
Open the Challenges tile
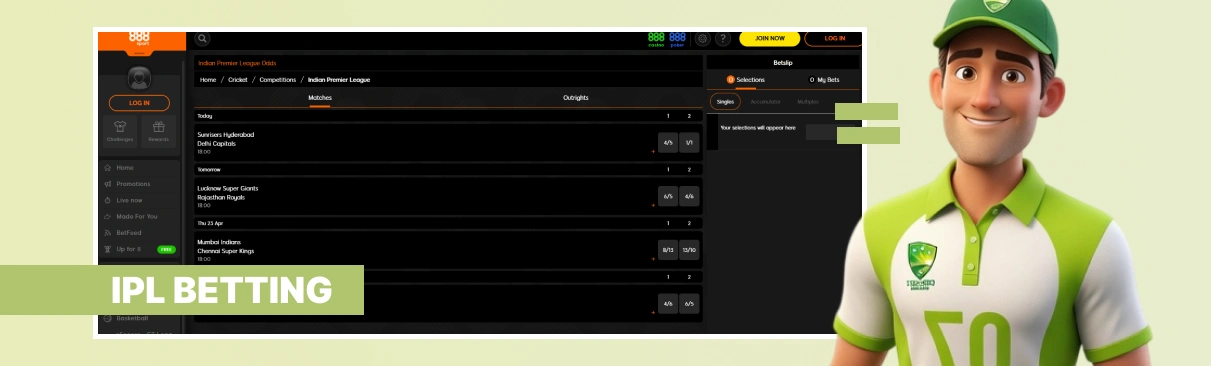coord(120,131)
